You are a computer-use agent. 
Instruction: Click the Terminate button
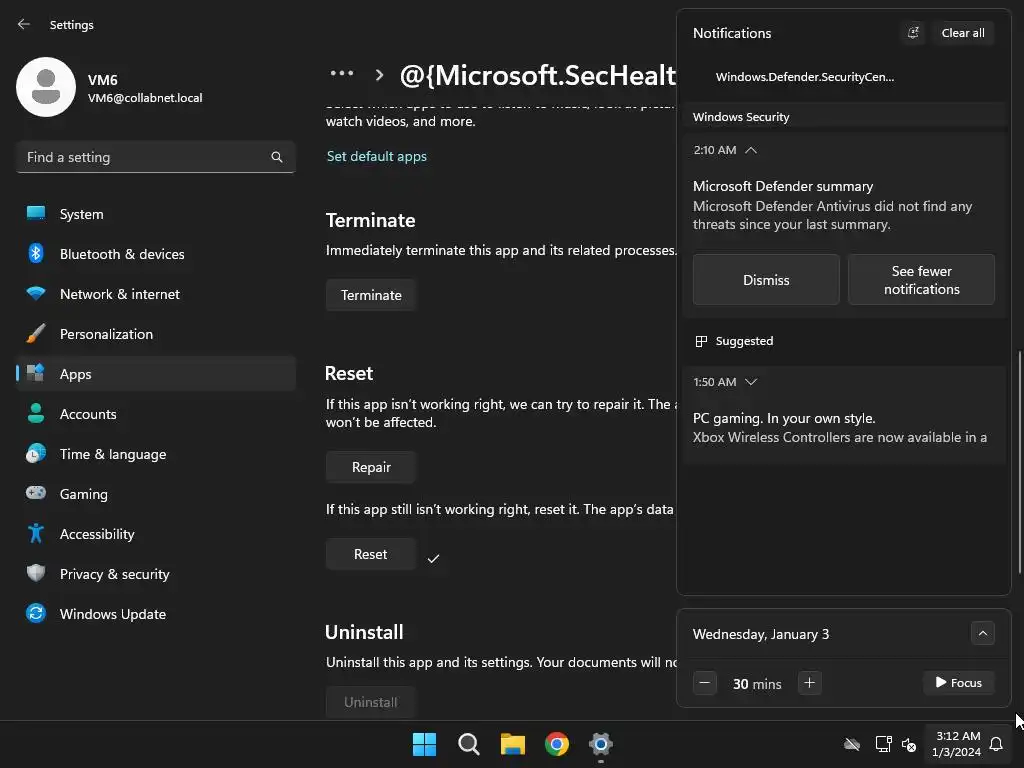point(371,295)
